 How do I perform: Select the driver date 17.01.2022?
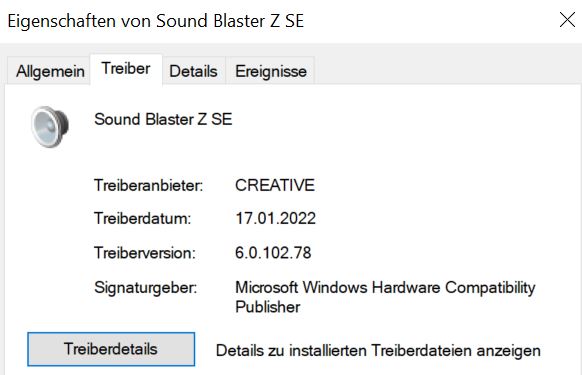pyautogui.click(x=275, y=218)
